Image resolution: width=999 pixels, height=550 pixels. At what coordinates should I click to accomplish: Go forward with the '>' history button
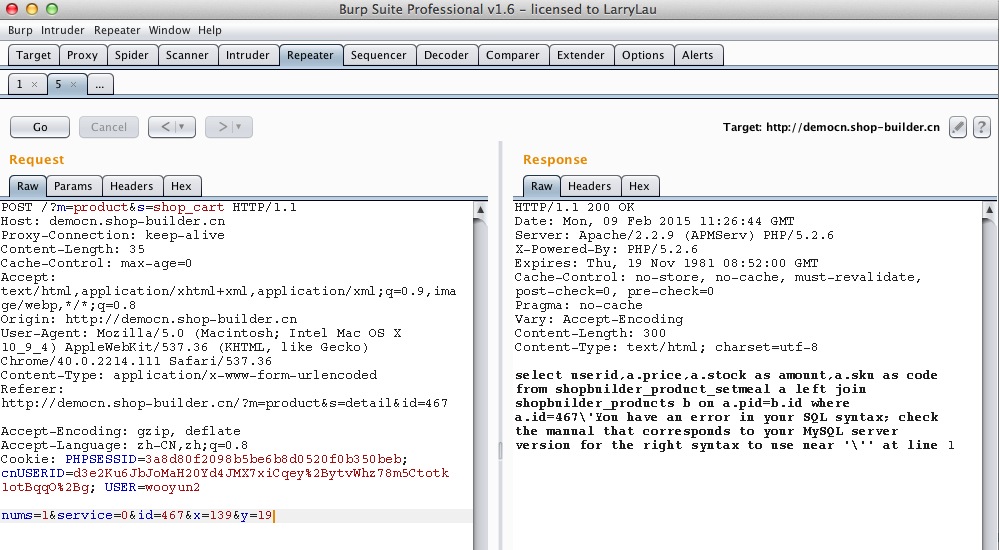pyautogui.click(x=222, y=127)
